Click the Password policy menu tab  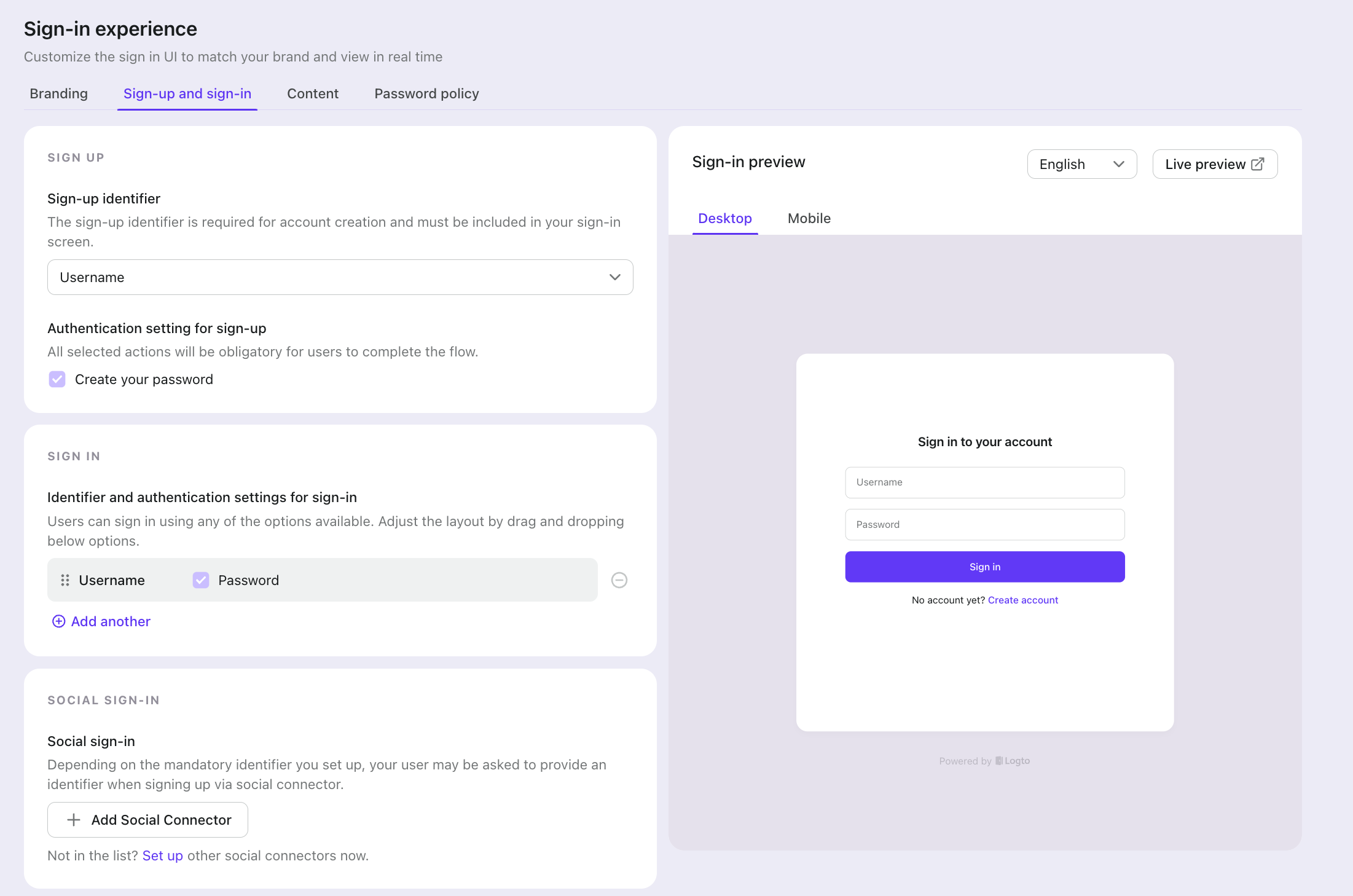pos(427,93)
